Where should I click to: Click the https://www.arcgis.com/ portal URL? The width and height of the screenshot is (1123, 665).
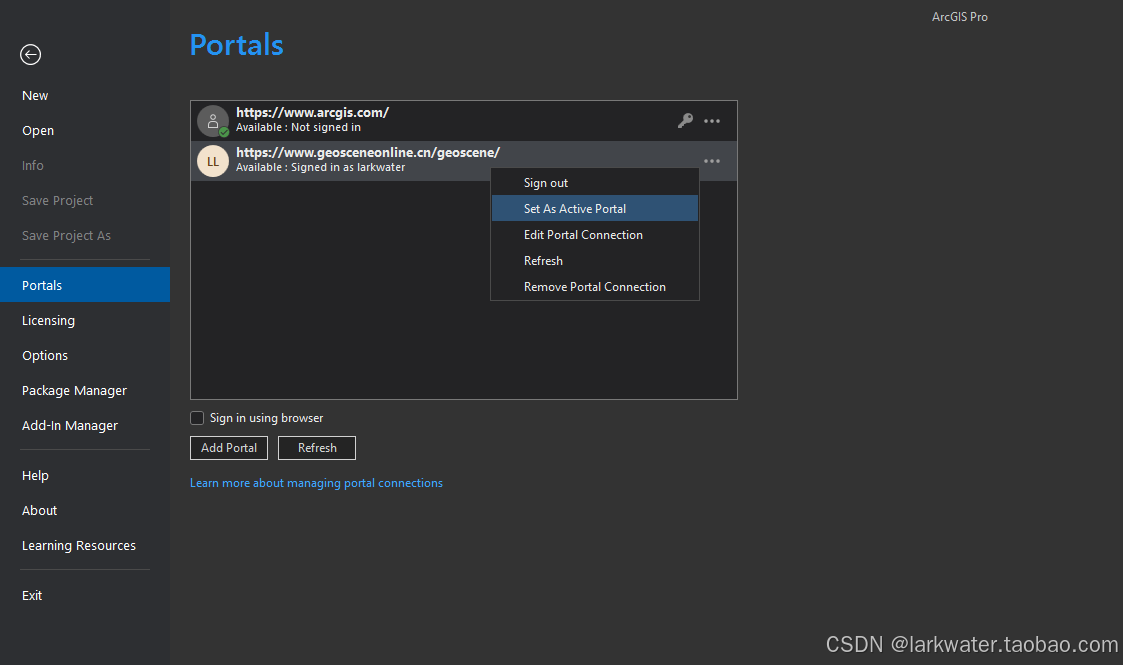click(312, 112)
